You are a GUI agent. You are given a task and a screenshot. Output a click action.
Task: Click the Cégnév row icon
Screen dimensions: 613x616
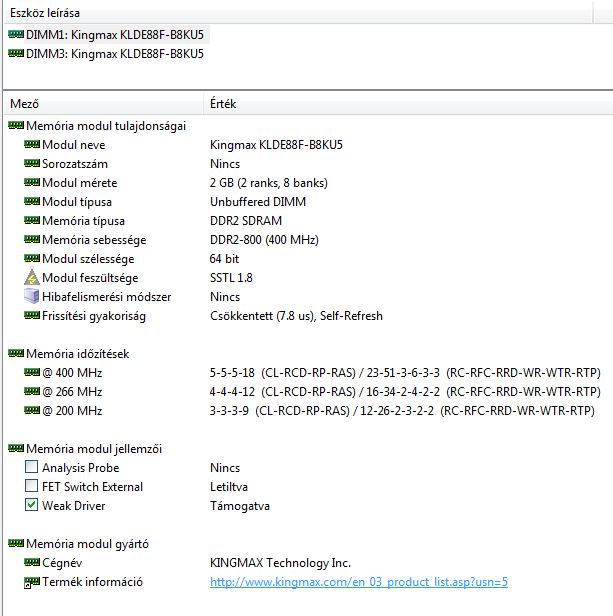click(x=32, y=563)
